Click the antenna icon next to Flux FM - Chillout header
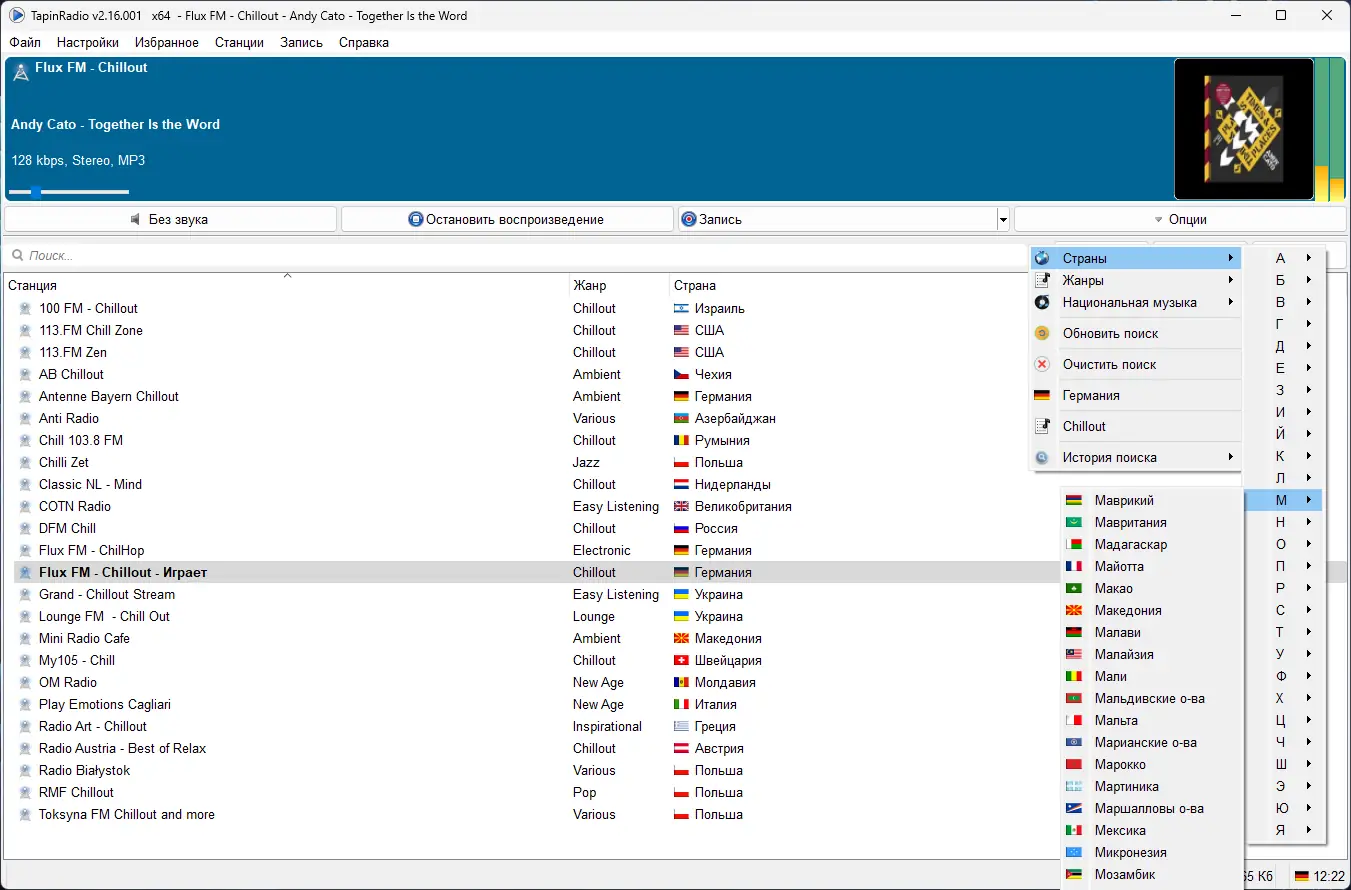Screen dimensions: 1351x890 (20, 71)
